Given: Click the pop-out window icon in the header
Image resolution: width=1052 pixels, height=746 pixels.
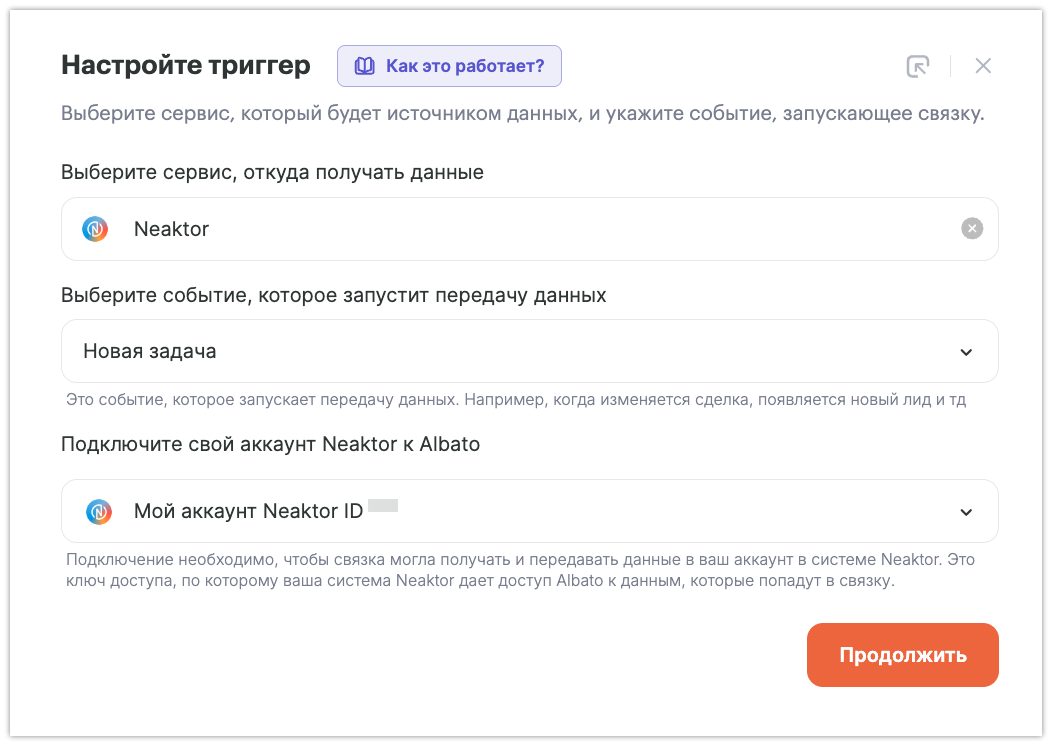Looking at the screenshot, I should point(917,66).
